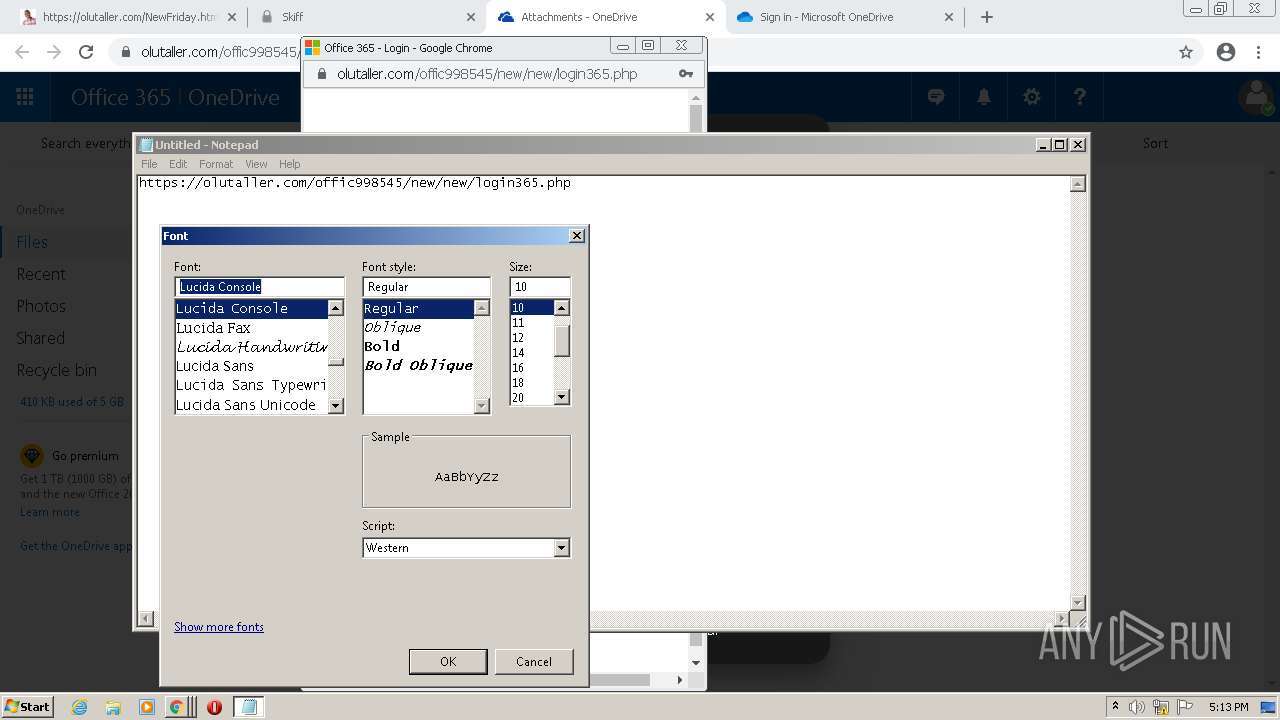Open the Notepad Format menu
Viewport: 1280px width, 720px height.
pyautogui.click(x=216, y=164)
